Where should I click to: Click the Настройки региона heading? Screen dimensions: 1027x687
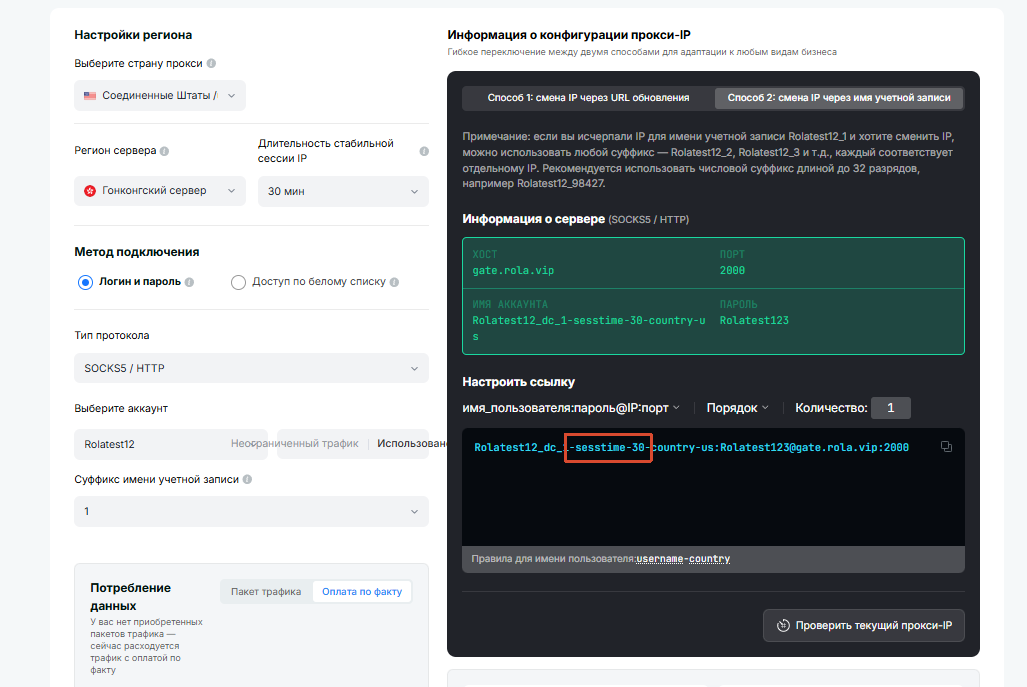[x=133, y=35]
